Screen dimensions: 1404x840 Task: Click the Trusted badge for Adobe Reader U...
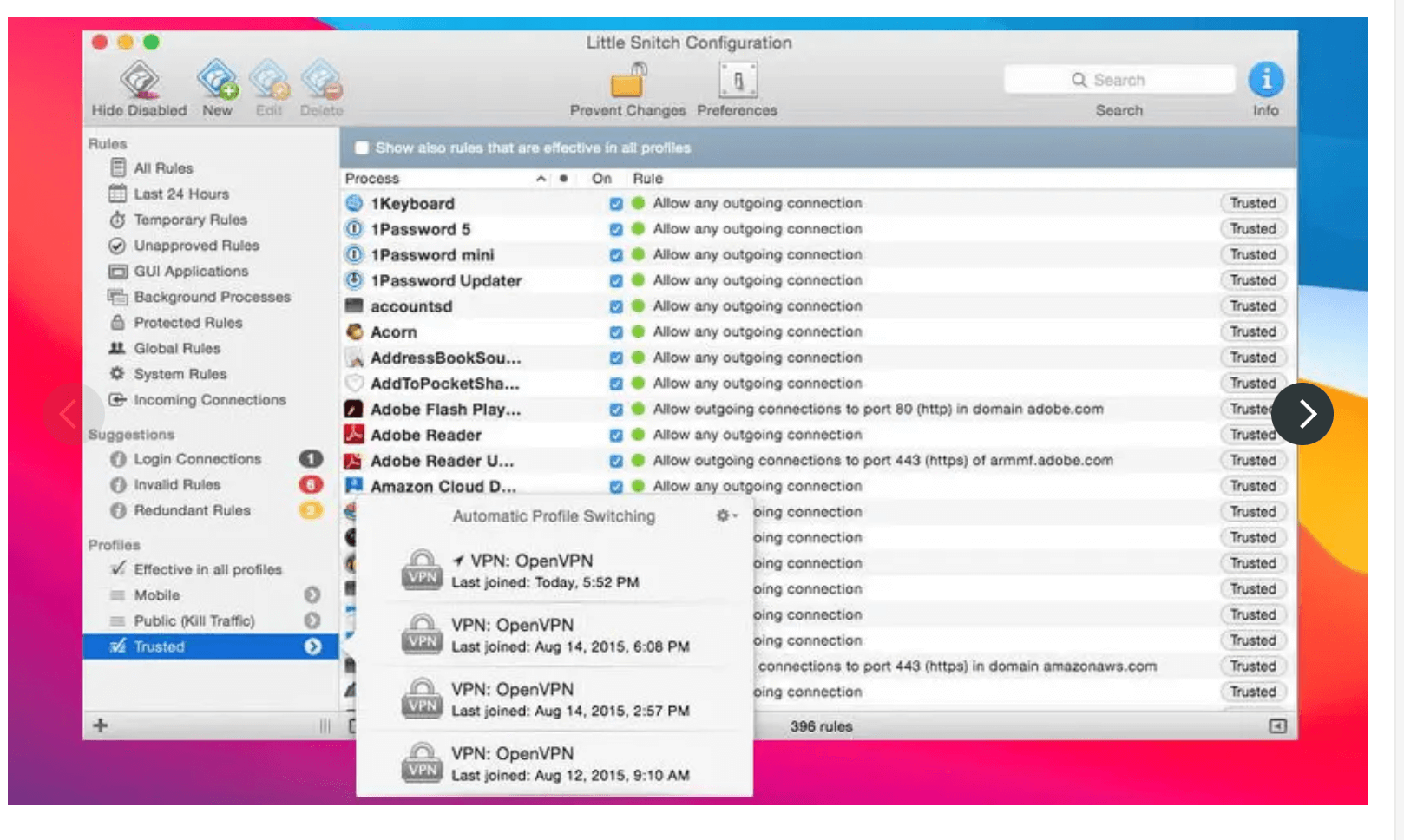pyautogui.click(x=1253, y=461)
